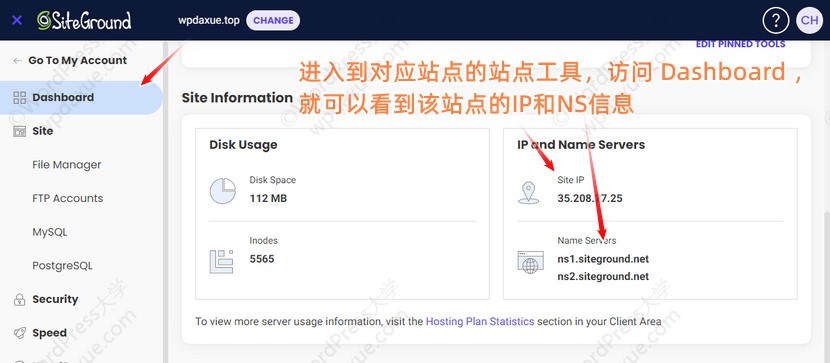Open the help question mark icon
830x363 pixels.
(x=775, y=21)
